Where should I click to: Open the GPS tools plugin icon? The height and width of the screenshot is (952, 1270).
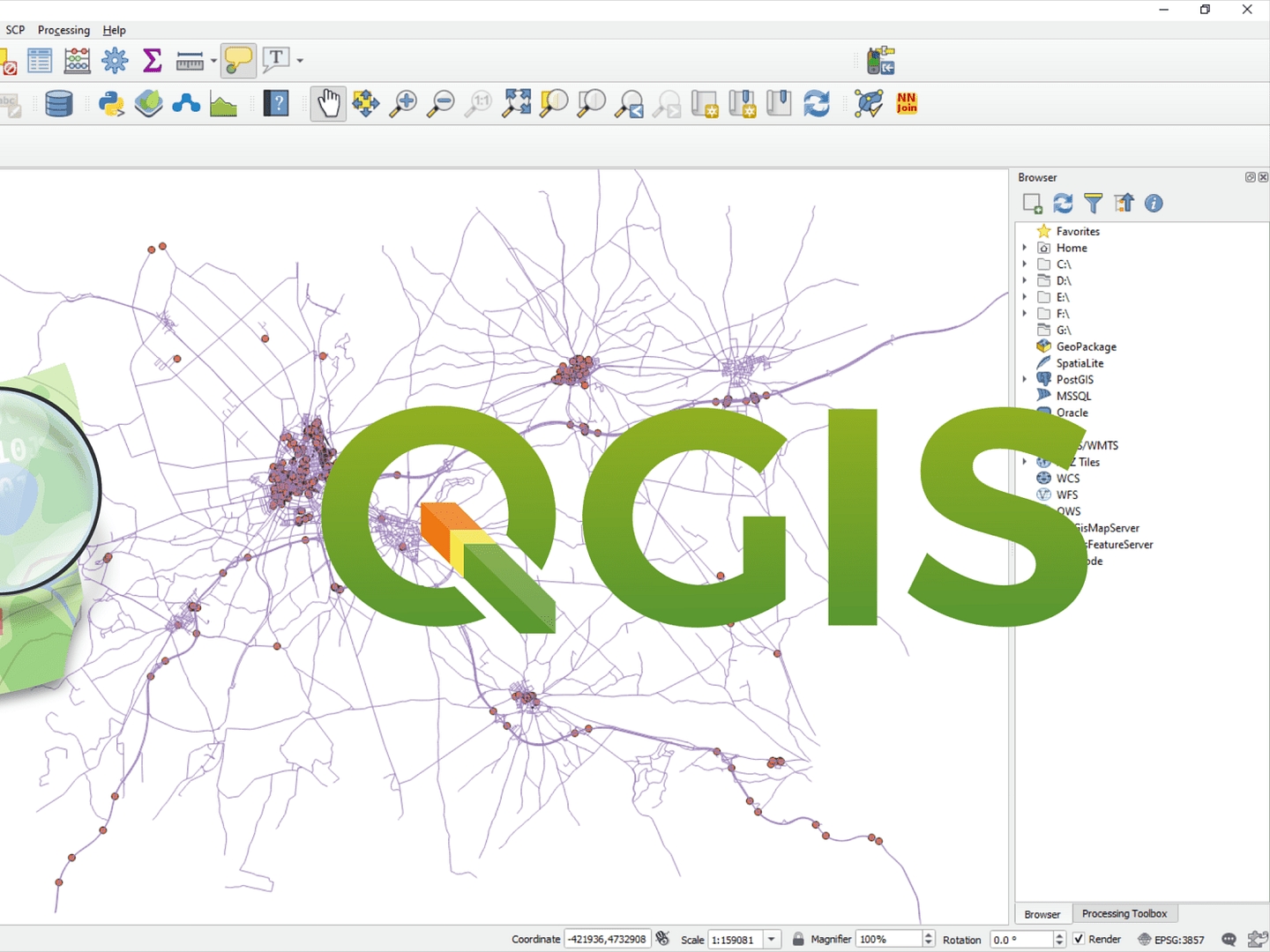(880, 61)
